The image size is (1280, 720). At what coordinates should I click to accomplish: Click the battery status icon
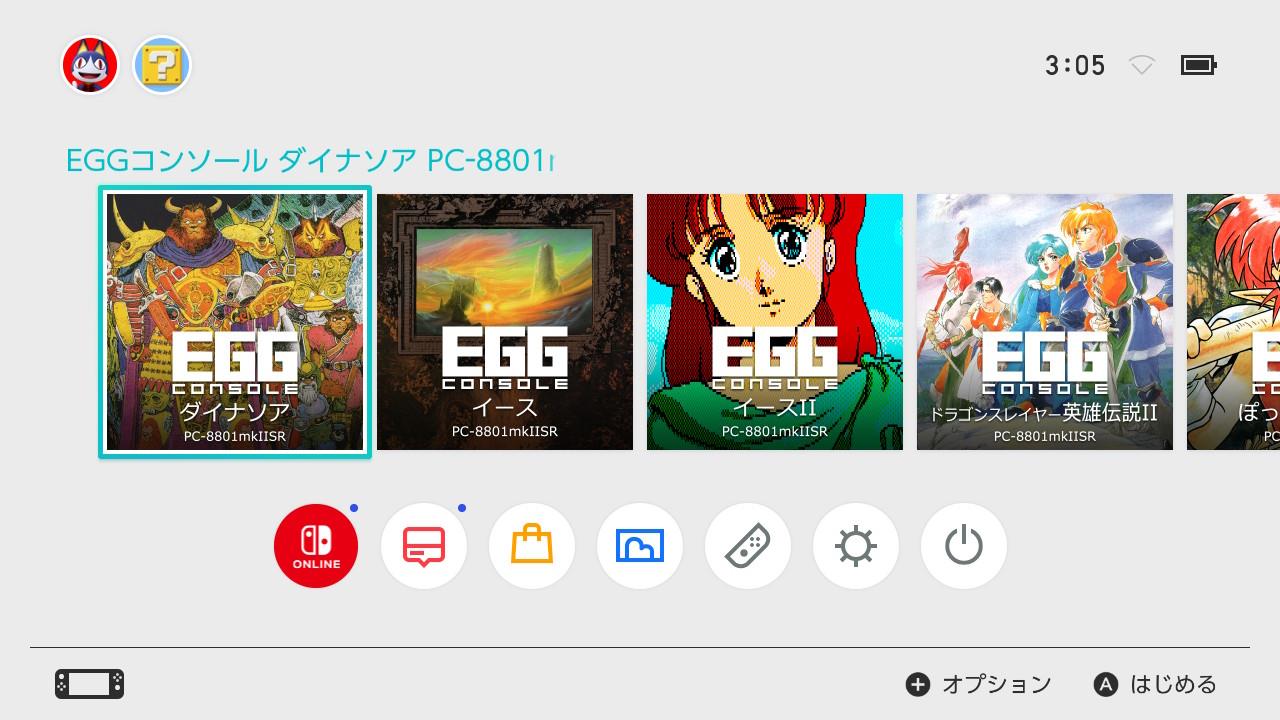point(1198,65)
